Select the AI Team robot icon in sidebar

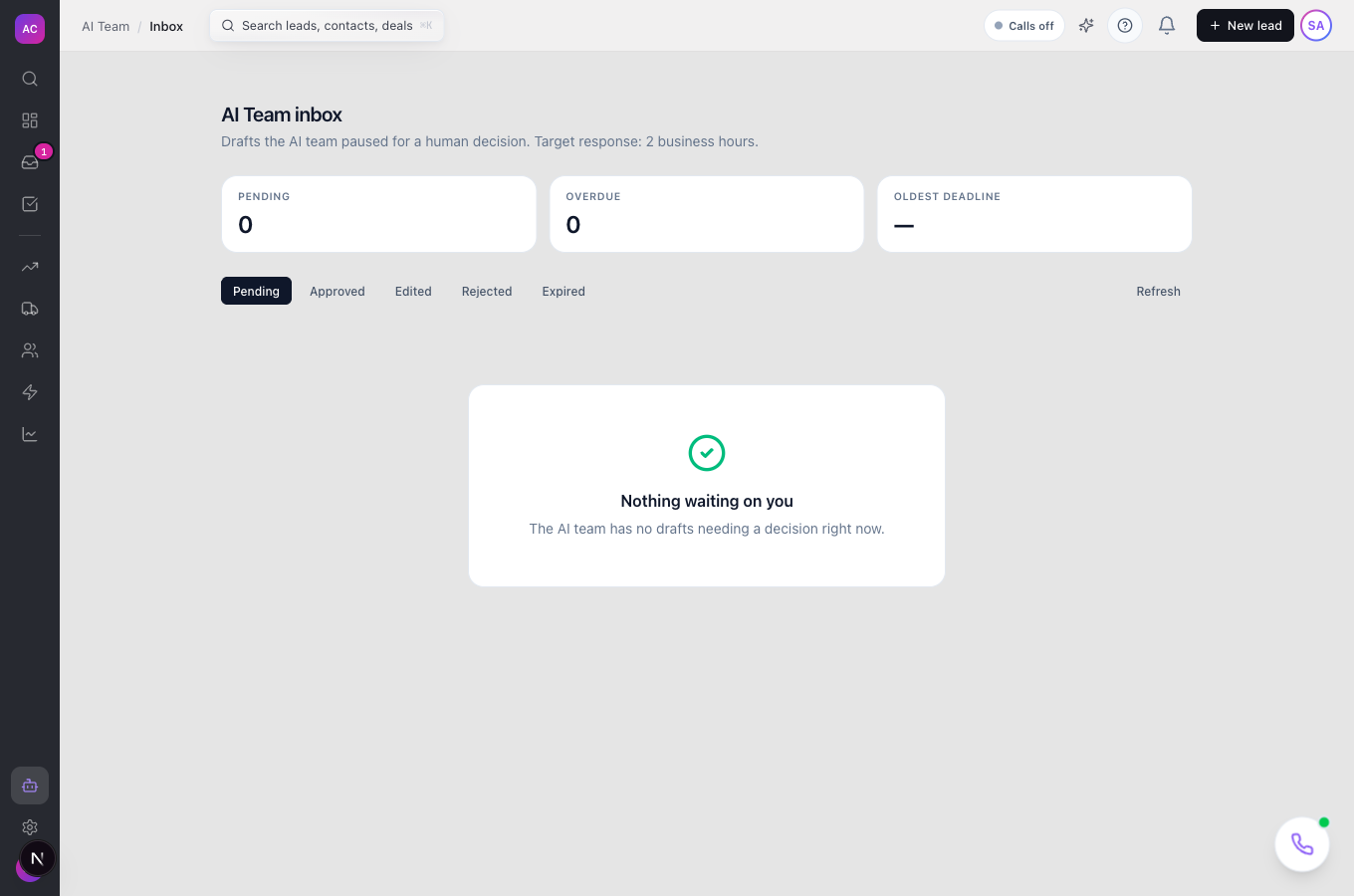tap(30, 785)
